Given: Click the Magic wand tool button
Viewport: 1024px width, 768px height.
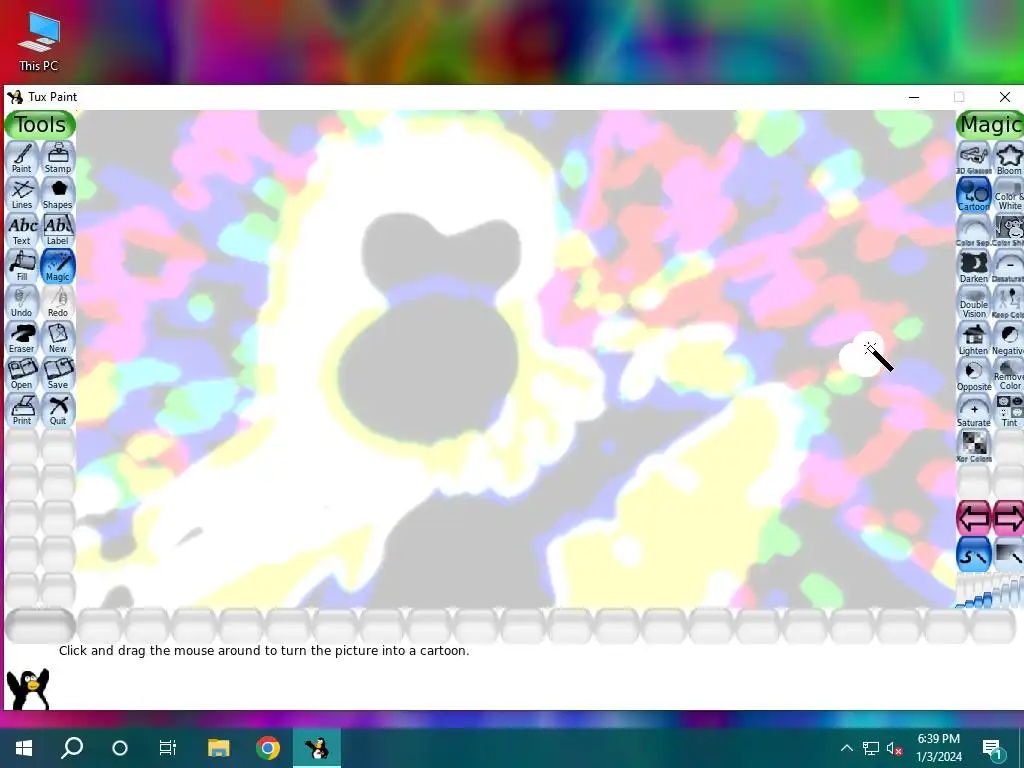Looking at the screenshot, I should tap(58, 266).
